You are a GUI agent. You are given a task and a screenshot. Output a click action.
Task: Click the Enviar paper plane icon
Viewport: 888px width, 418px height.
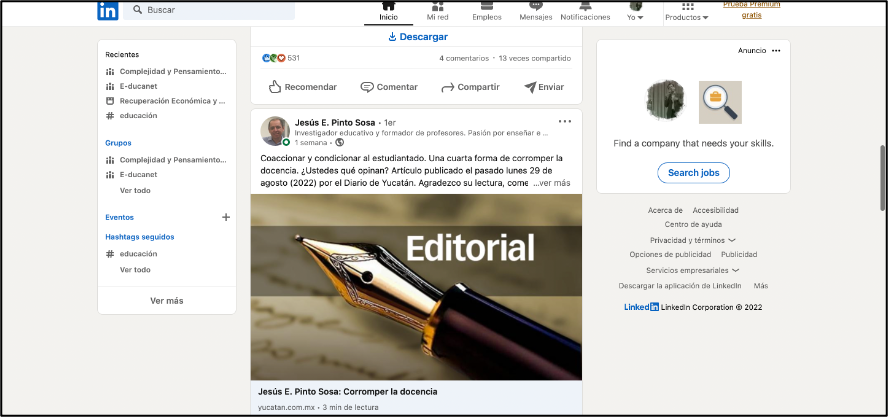pos(530,87)
